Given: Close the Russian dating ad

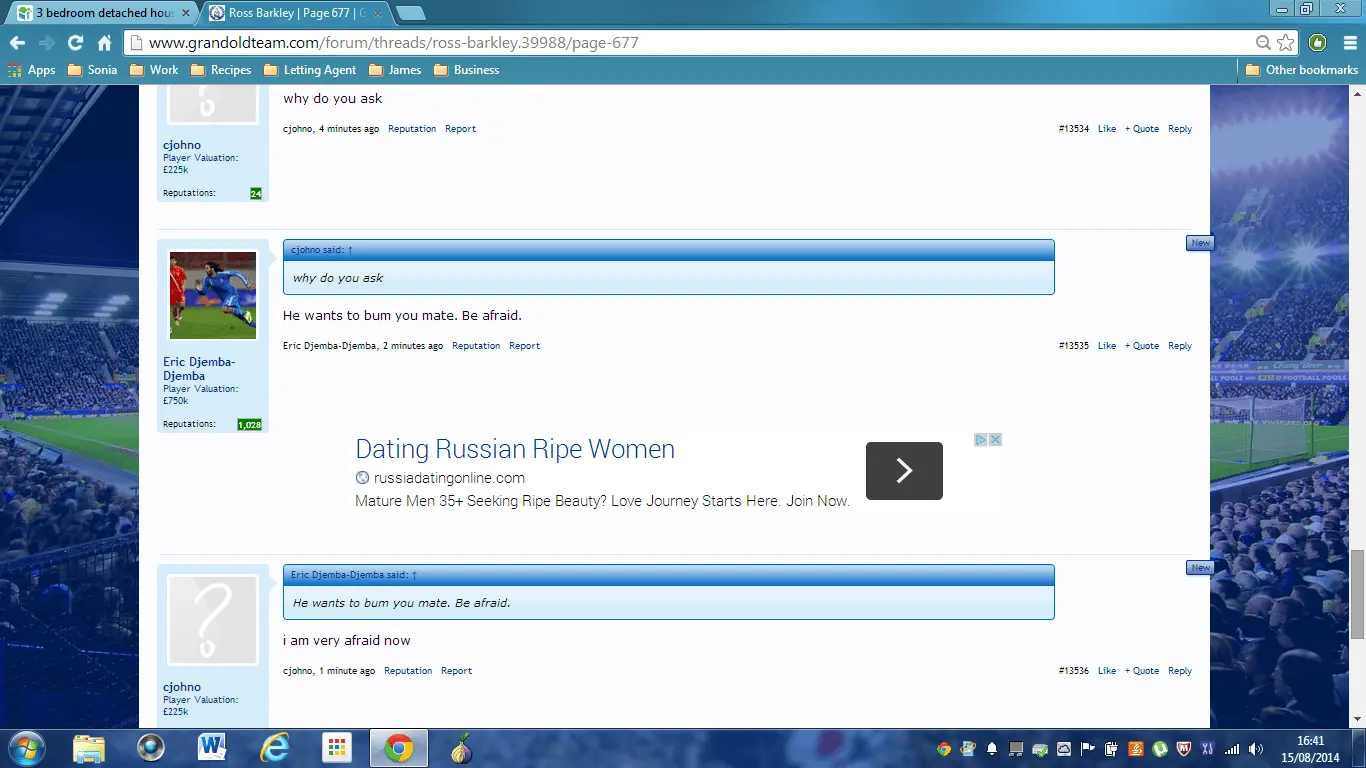Looking at the screenshot, I should tap(995, 440).
